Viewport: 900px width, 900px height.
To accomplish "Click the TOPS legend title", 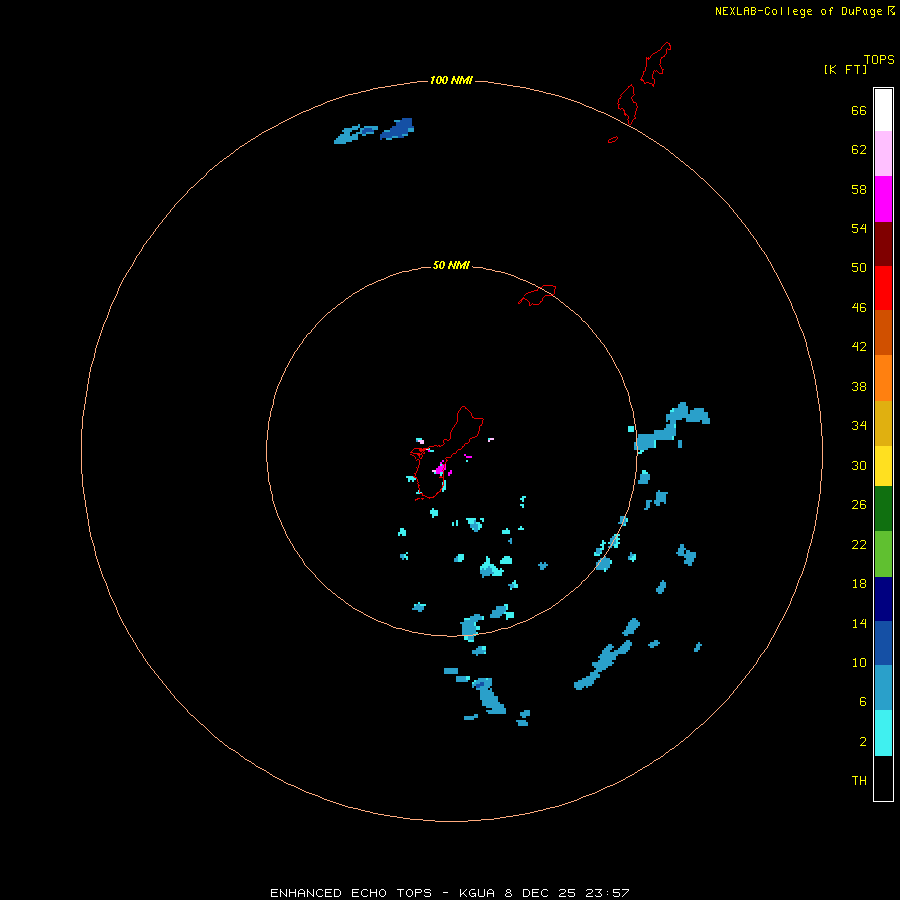I will [x=879, y=60].
